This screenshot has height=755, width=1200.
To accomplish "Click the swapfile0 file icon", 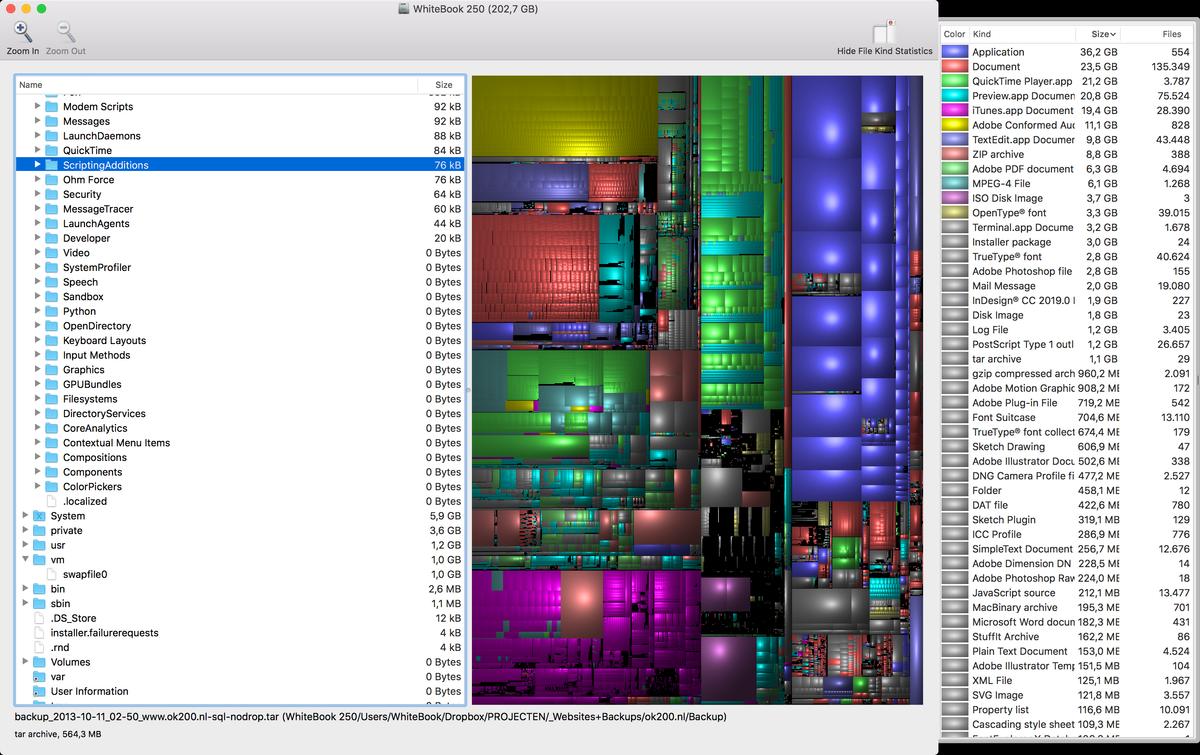I will (53, 575).
